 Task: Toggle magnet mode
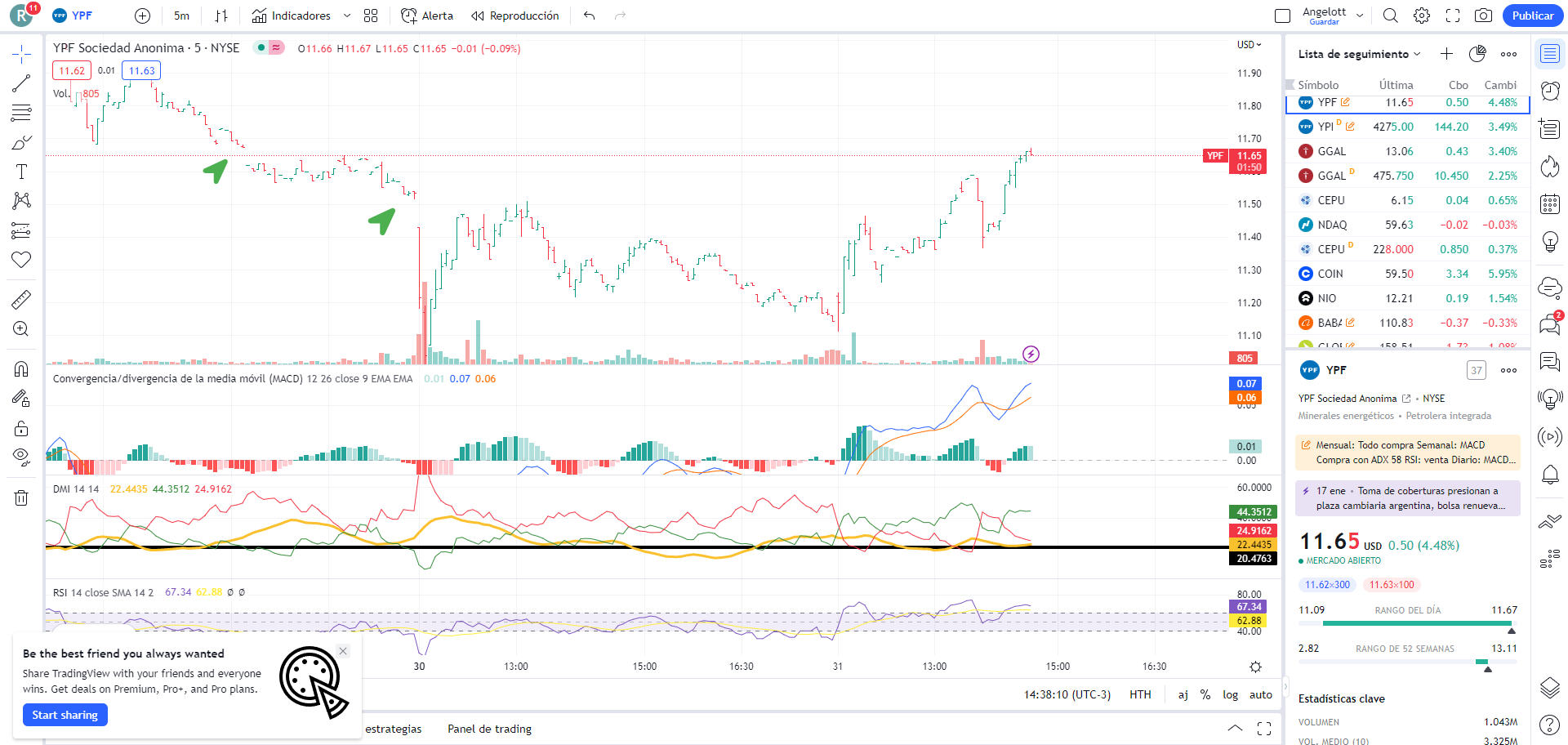point(21,369)
